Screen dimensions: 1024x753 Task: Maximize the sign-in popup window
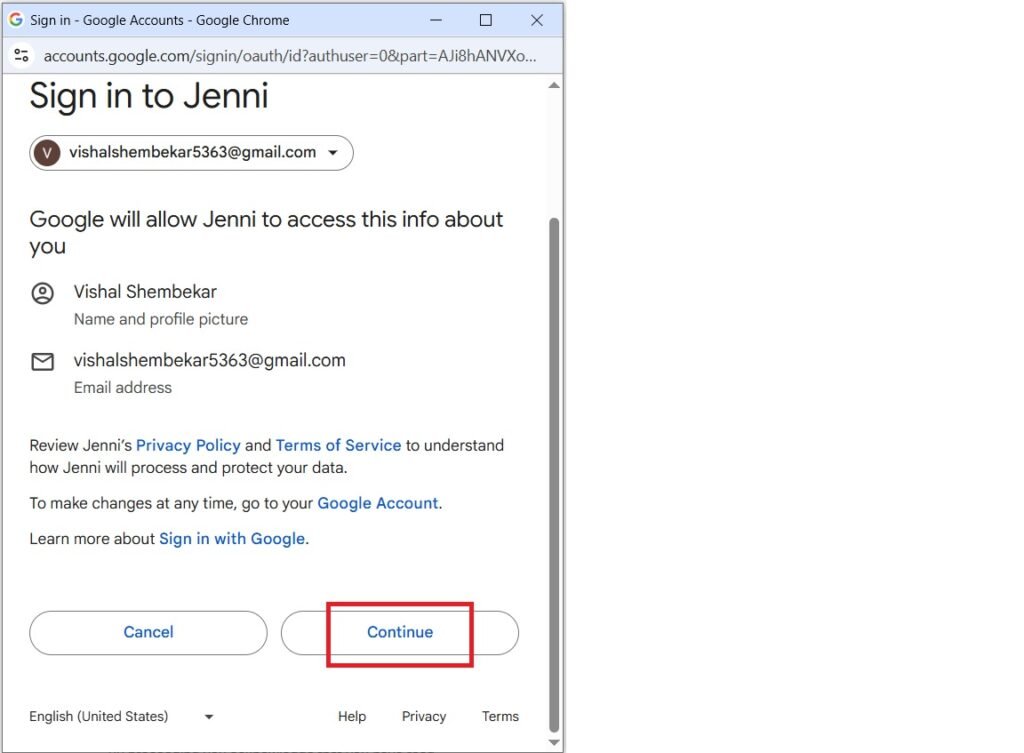tap(486, 20)
